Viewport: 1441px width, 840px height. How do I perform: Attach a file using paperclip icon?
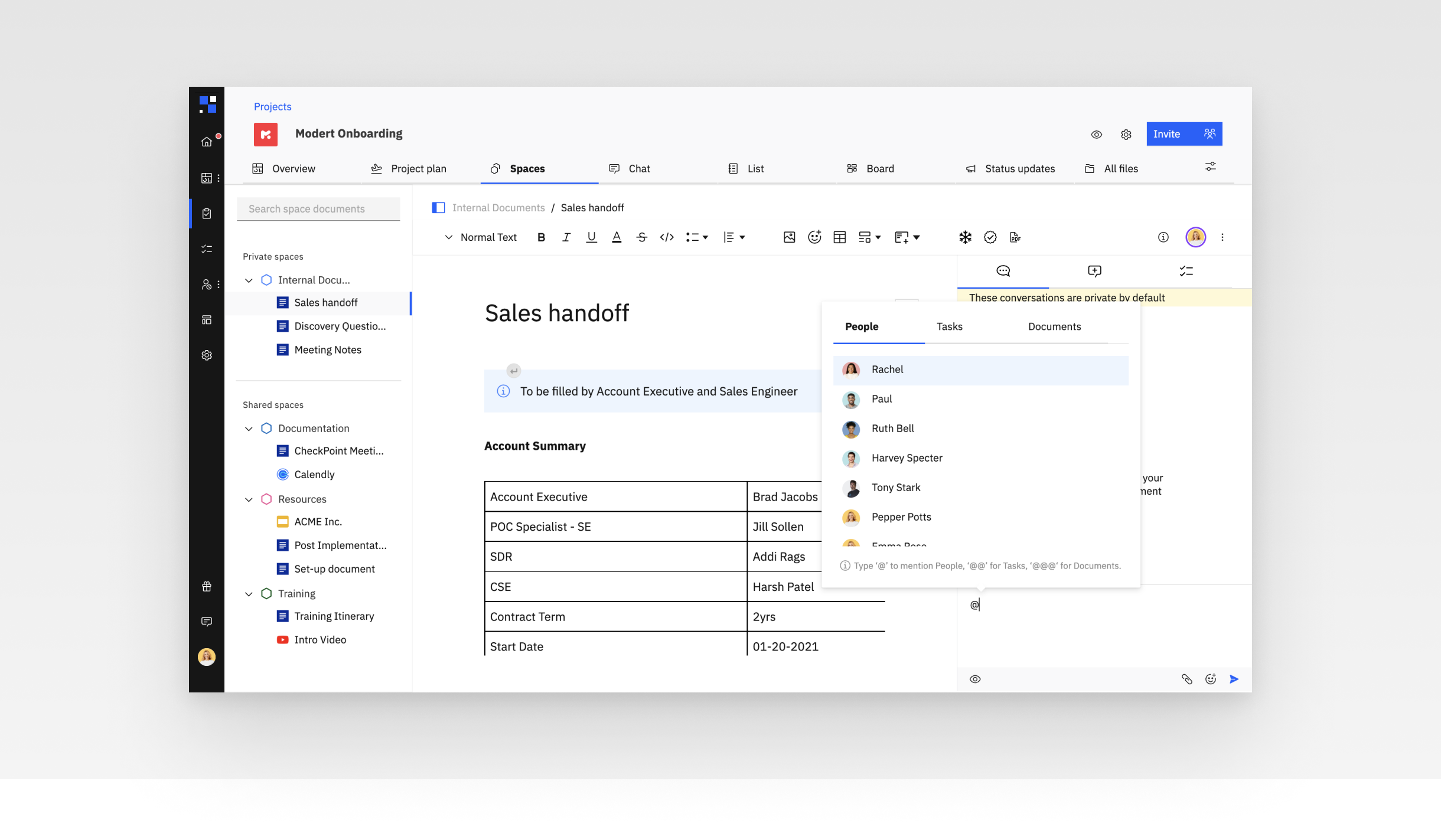coord(1186,679)
